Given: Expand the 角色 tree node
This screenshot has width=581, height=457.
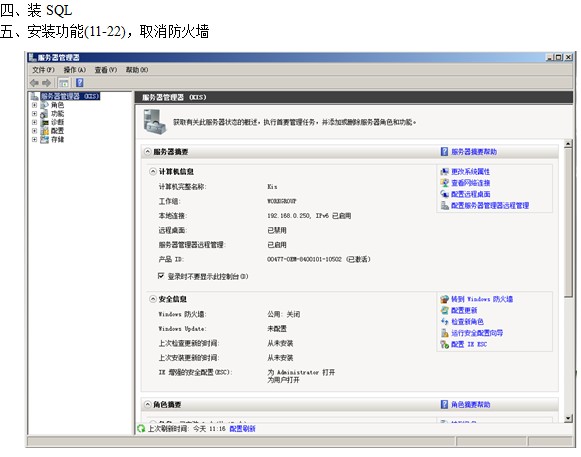Looking at the screenshot, I should [34, 105].
